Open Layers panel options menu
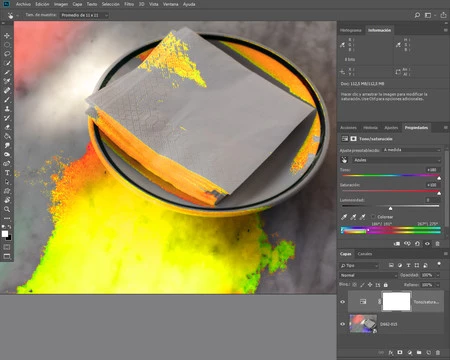The height and width of the screenshot is (360, 450). tap(445, 254)
